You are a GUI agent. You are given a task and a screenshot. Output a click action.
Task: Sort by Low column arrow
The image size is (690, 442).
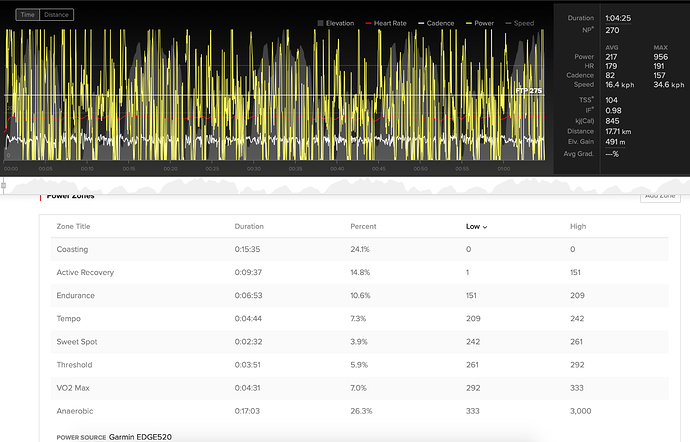click(x=485, y=227)
